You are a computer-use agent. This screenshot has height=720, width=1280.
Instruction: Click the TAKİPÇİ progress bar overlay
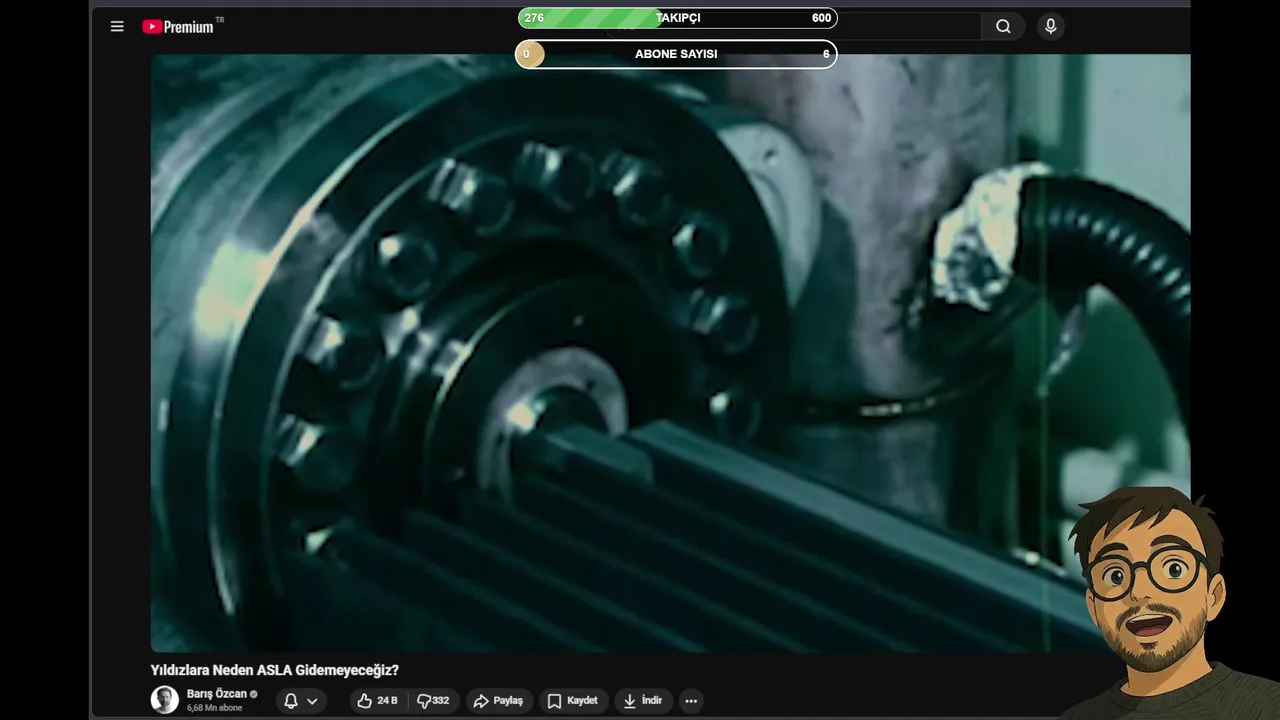pos(677,18)
